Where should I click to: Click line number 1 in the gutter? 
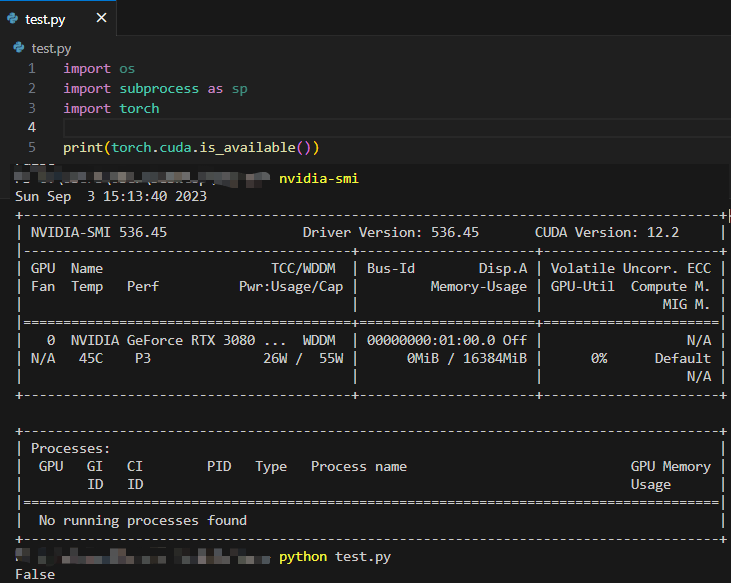(32, 68)
